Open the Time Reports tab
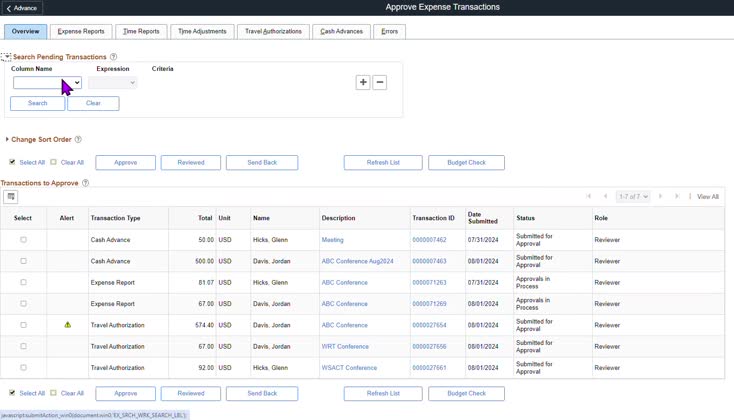 [141, 31]
